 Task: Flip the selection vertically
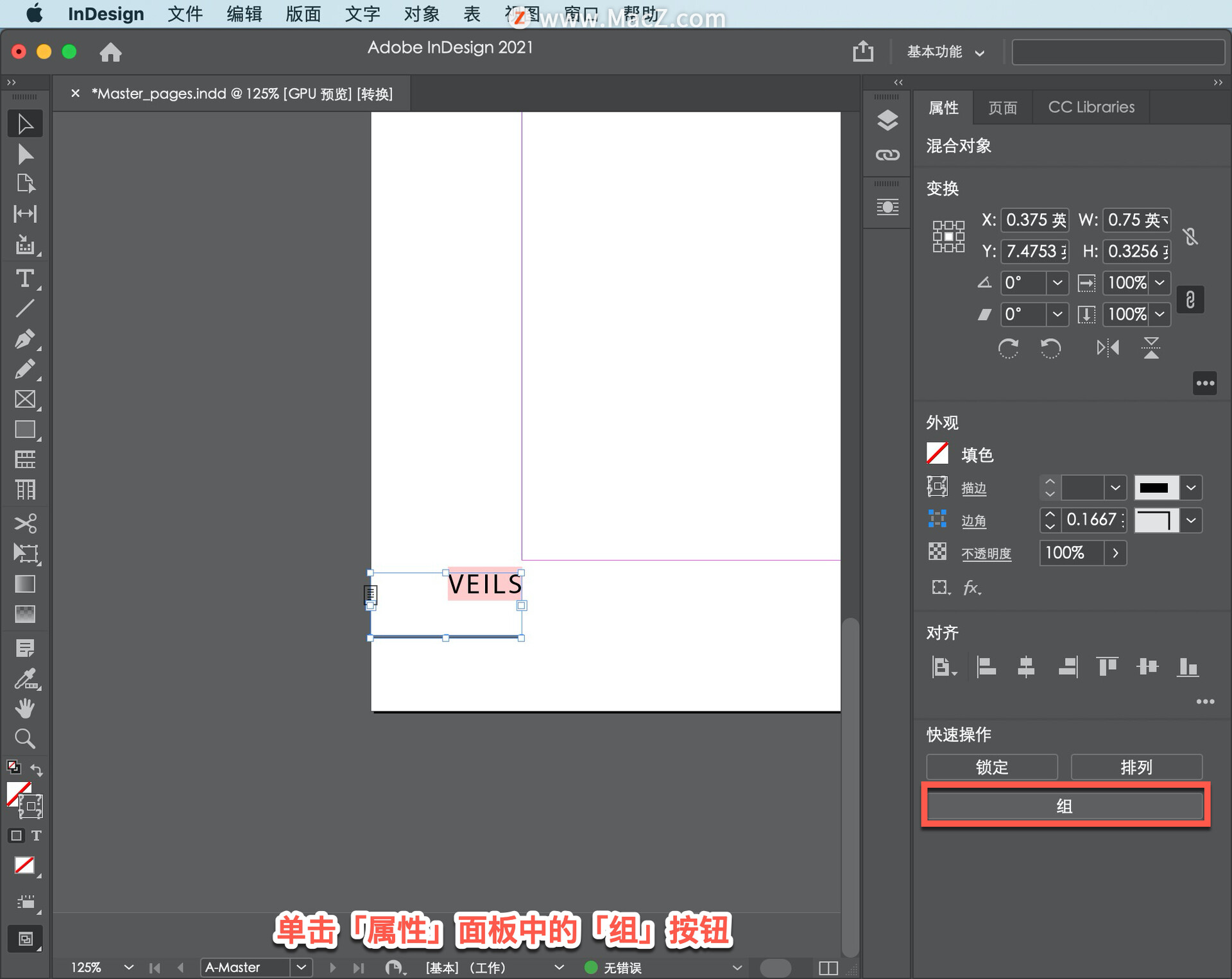(1151, 348)
